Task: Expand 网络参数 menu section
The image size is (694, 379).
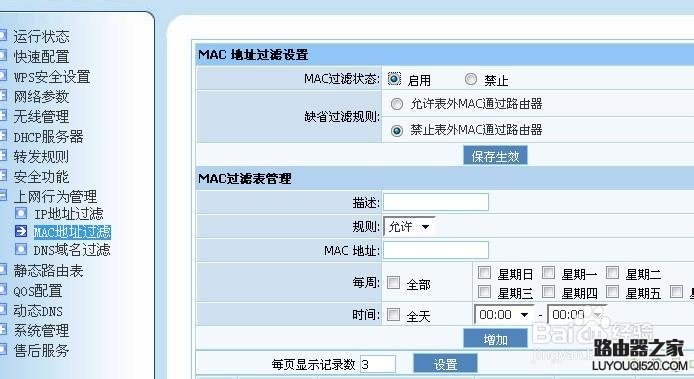Action: tap(41, 97)
